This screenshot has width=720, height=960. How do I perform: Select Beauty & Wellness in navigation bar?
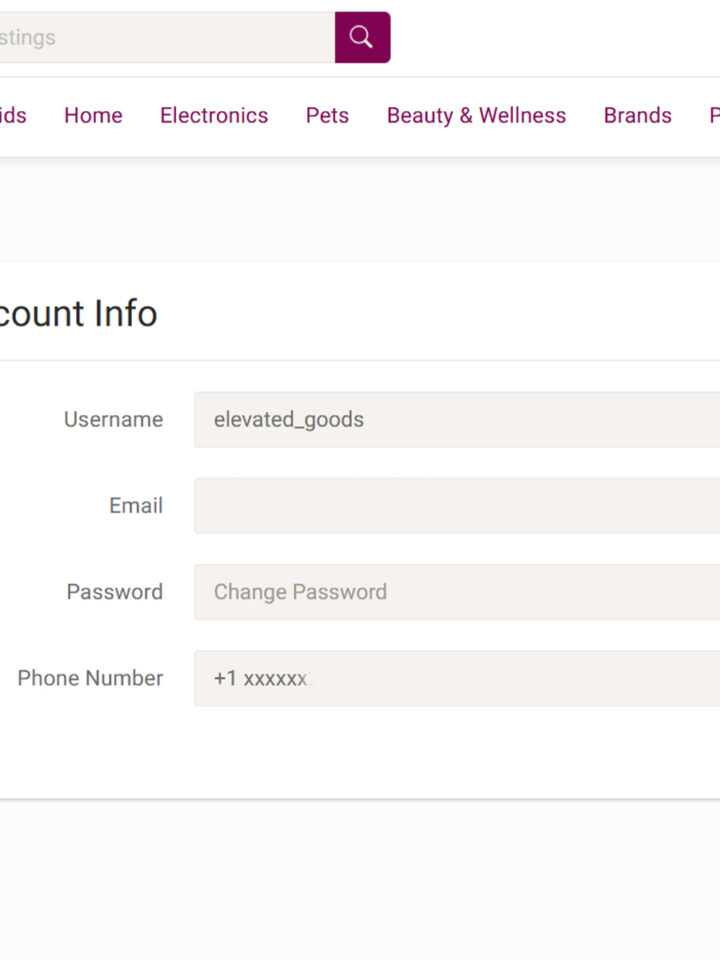point(476,116)
